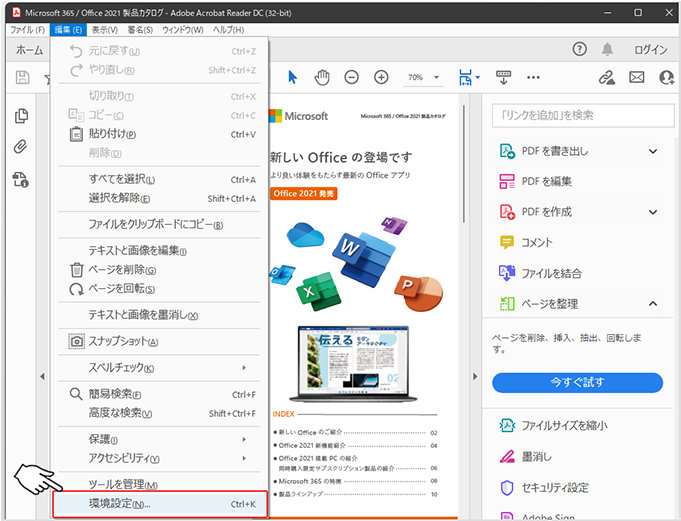Image resolution: width=681 pixels, height=521 pixels.
Task: Click the PDF を作成 icon
Action: [506, 212]
